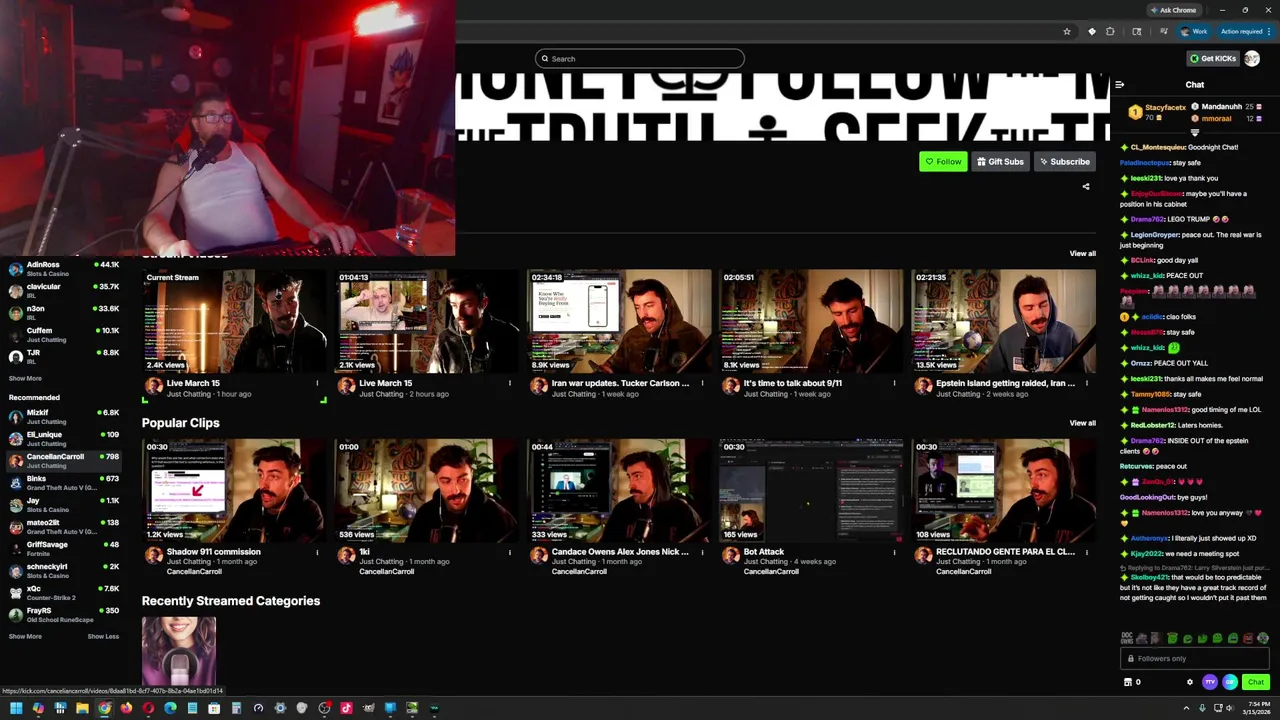
Task: Expand following list with Show more
Action: (x=25, y=378)
